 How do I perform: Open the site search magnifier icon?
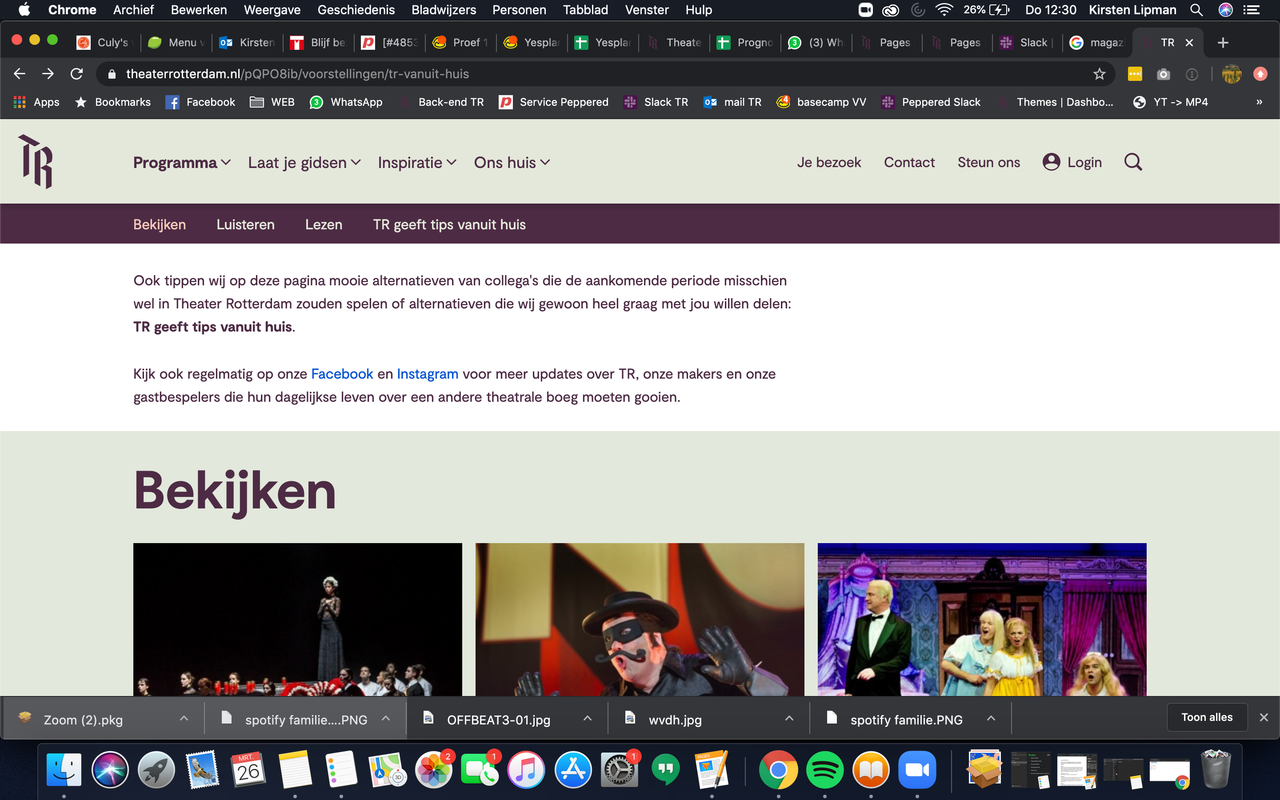tap(1133, 162)
